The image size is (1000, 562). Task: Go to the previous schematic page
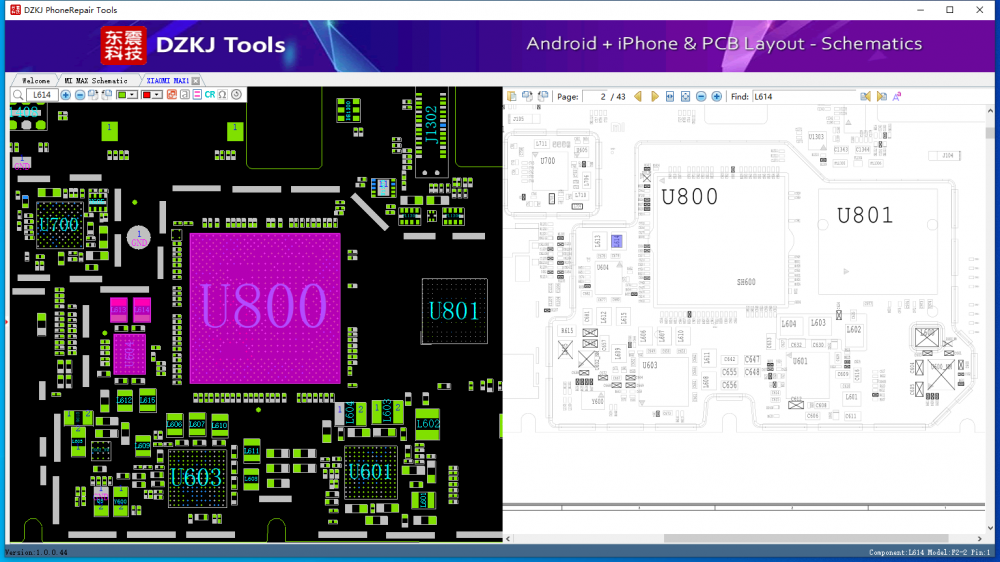pyautogui.click(x=638, y=96)
